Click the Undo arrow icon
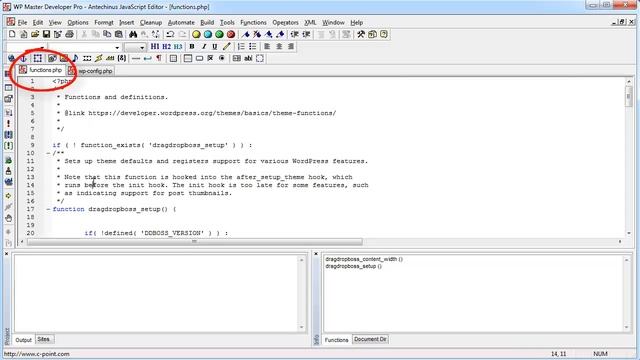This screenshot has width=640, height=360. coord(170,34)
